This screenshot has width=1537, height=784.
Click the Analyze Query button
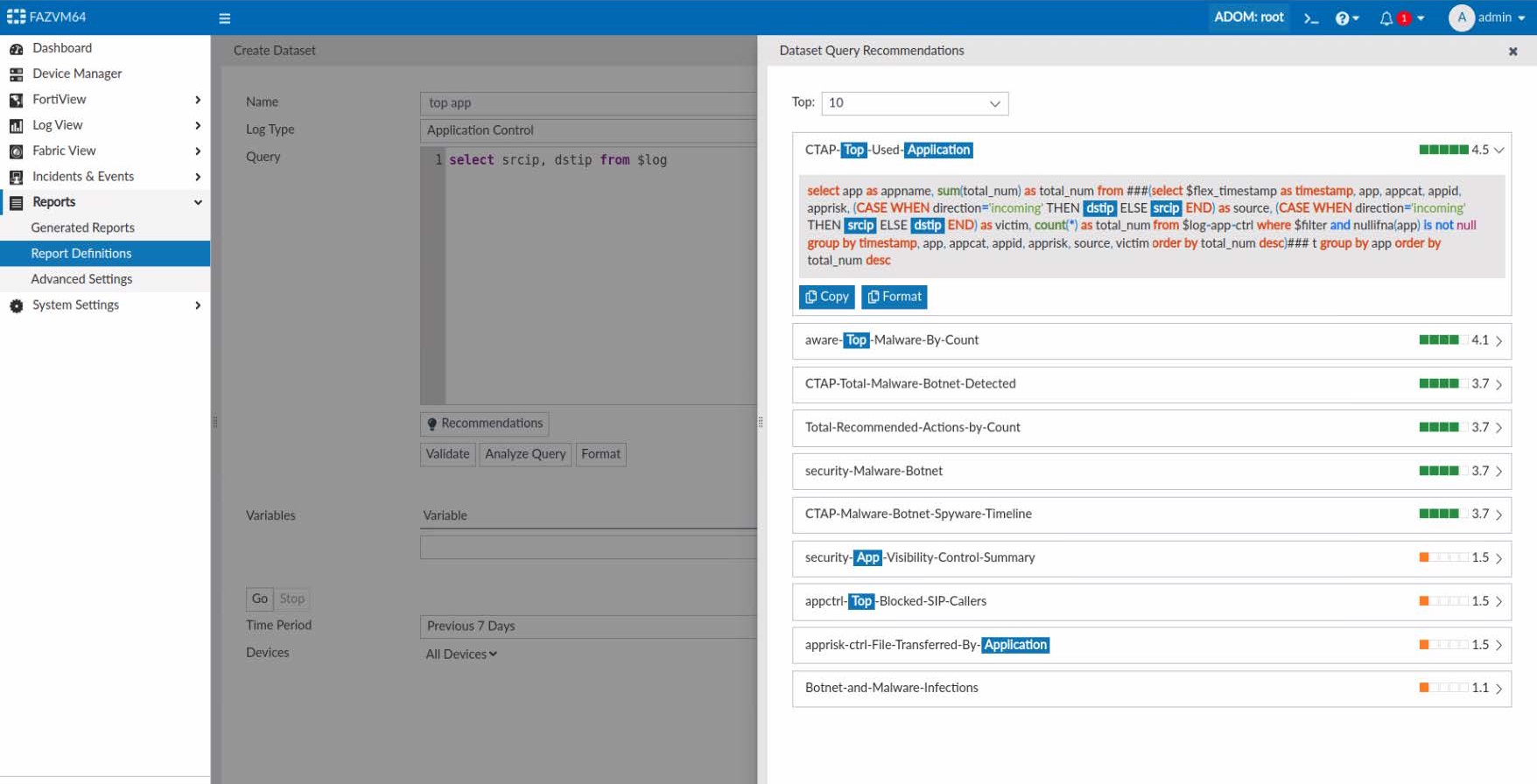coord(525,454)
